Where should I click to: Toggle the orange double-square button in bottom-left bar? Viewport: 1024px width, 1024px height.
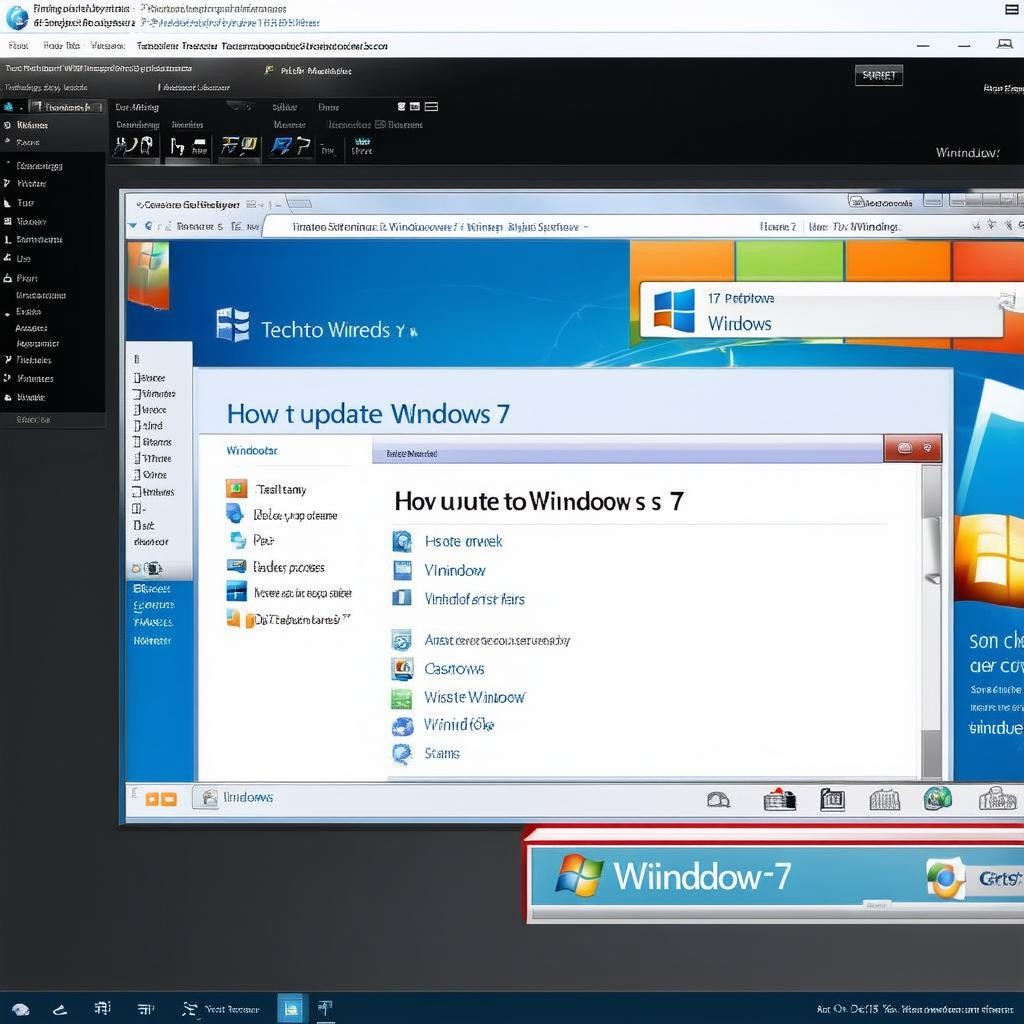click(x=160, y=799)
